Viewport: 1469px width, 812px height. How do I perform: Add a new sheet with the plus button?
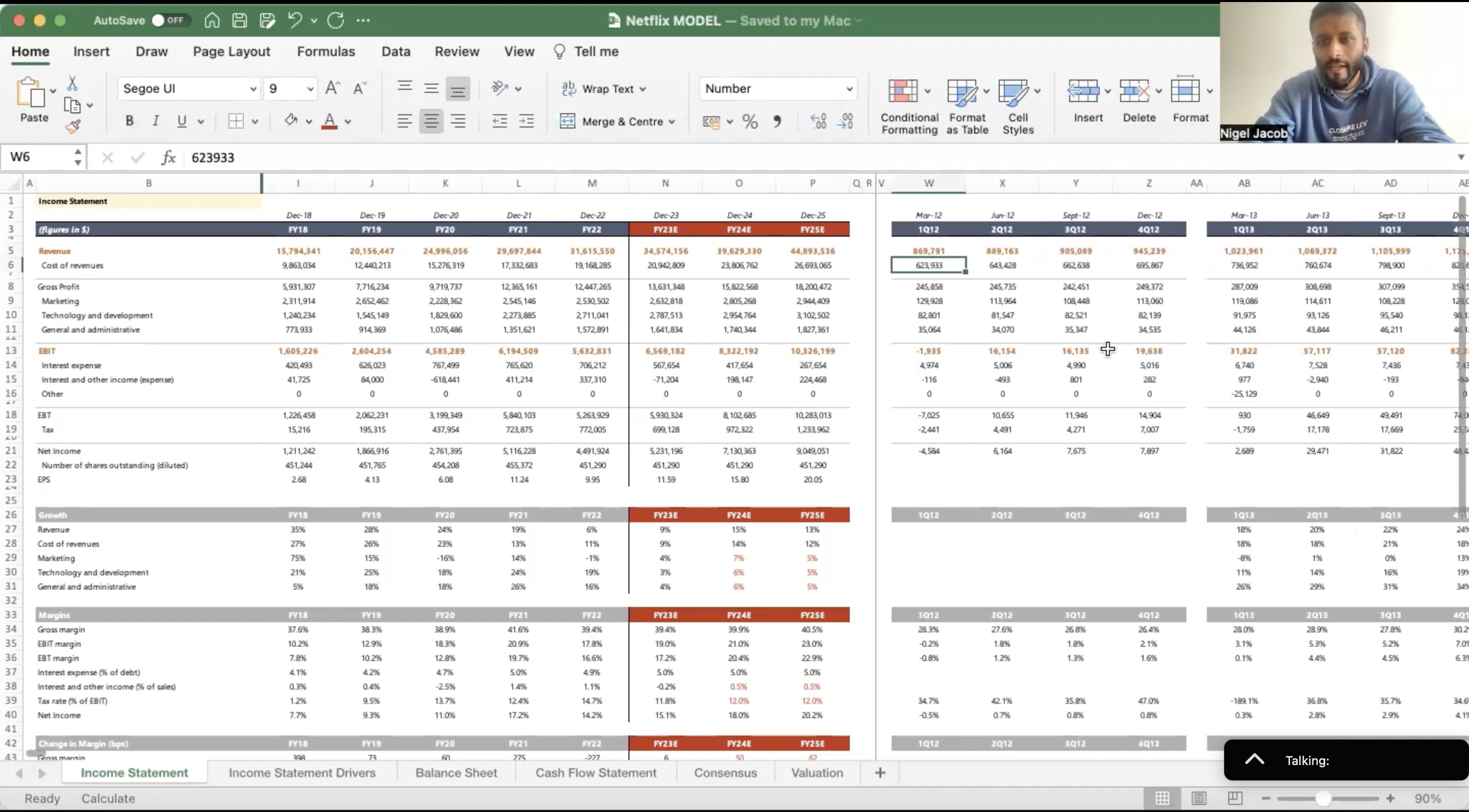pos(880,773)
